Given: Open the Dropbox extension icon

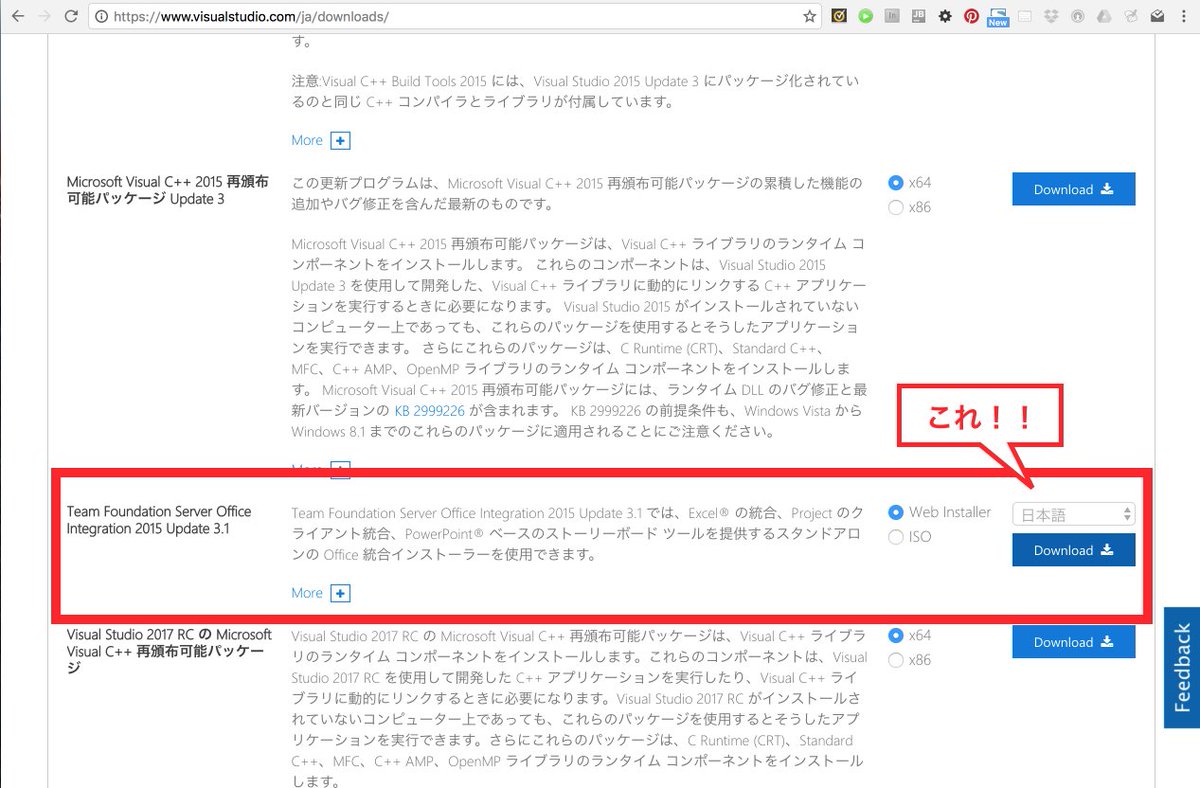Looking at the screenshot, I should point(1051,17).
